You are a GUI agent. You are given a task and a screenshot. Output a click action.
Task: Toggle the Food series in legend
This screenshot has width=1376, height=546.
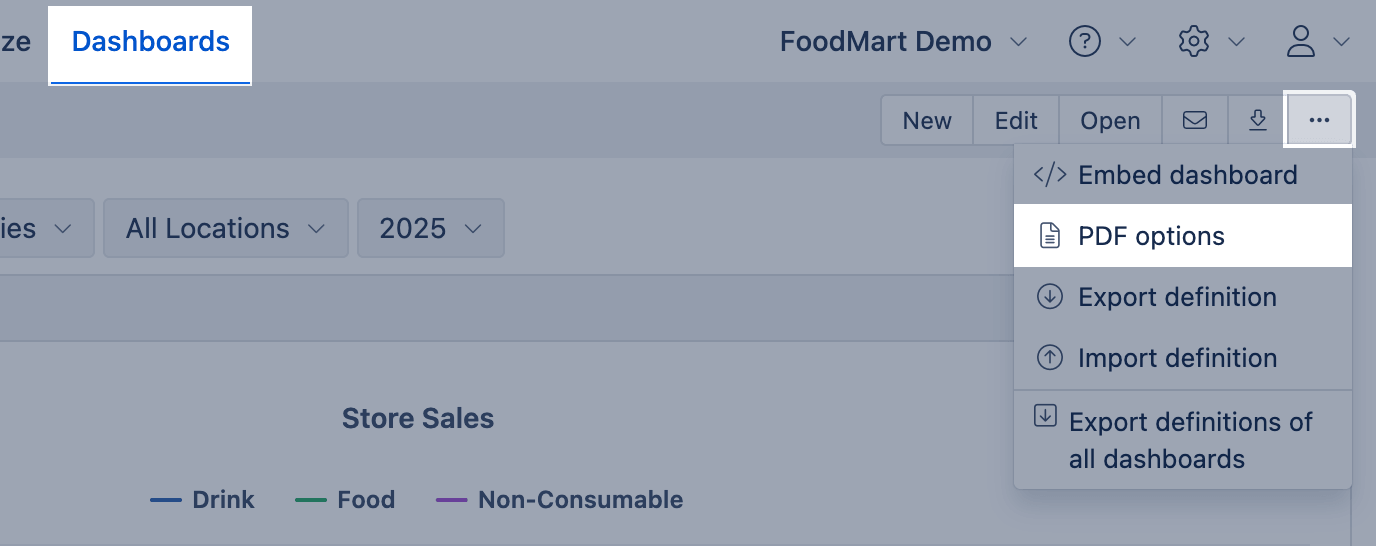(345, 499)
